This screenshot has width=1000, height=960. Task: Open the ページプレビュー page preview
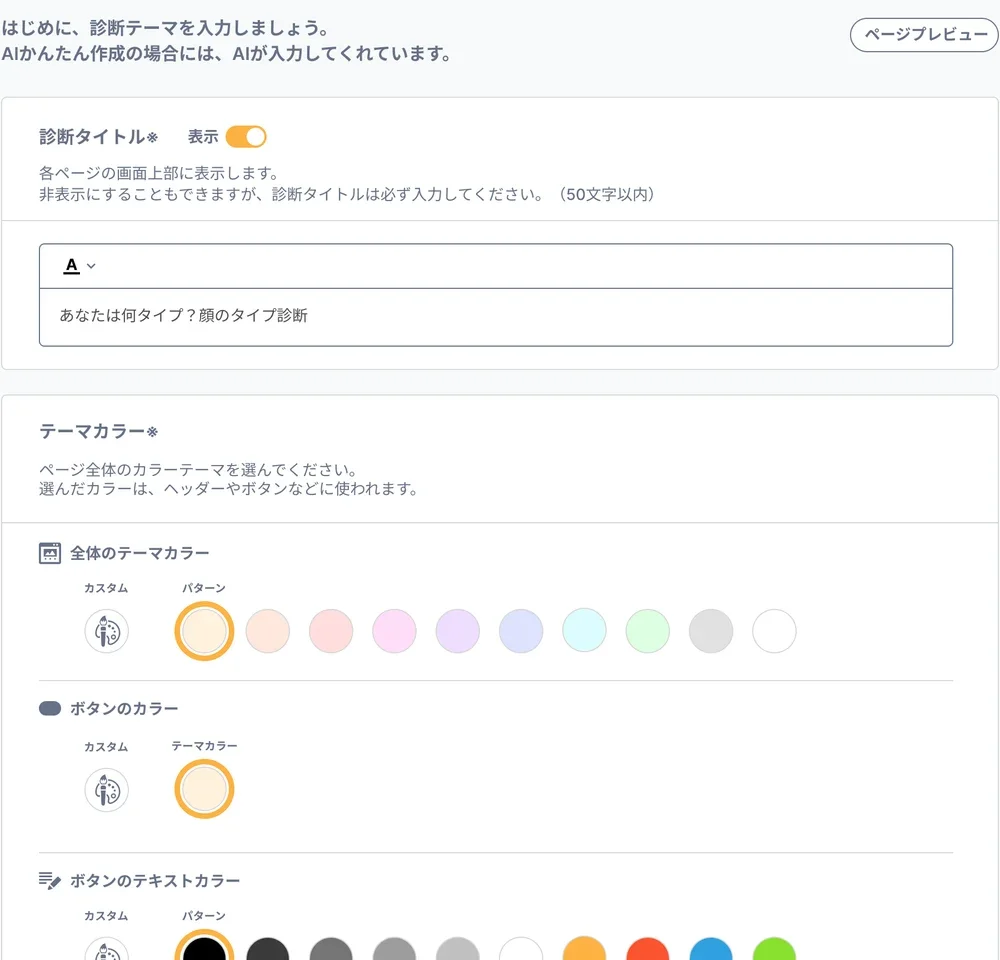[x=924, y=34]
